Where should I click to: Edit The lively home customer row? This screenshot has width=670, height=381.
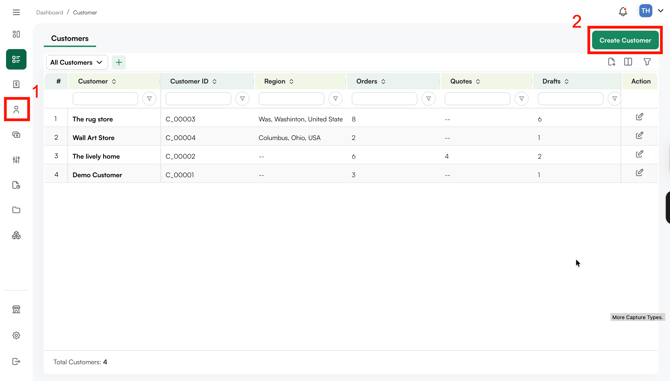click(639, 154)
